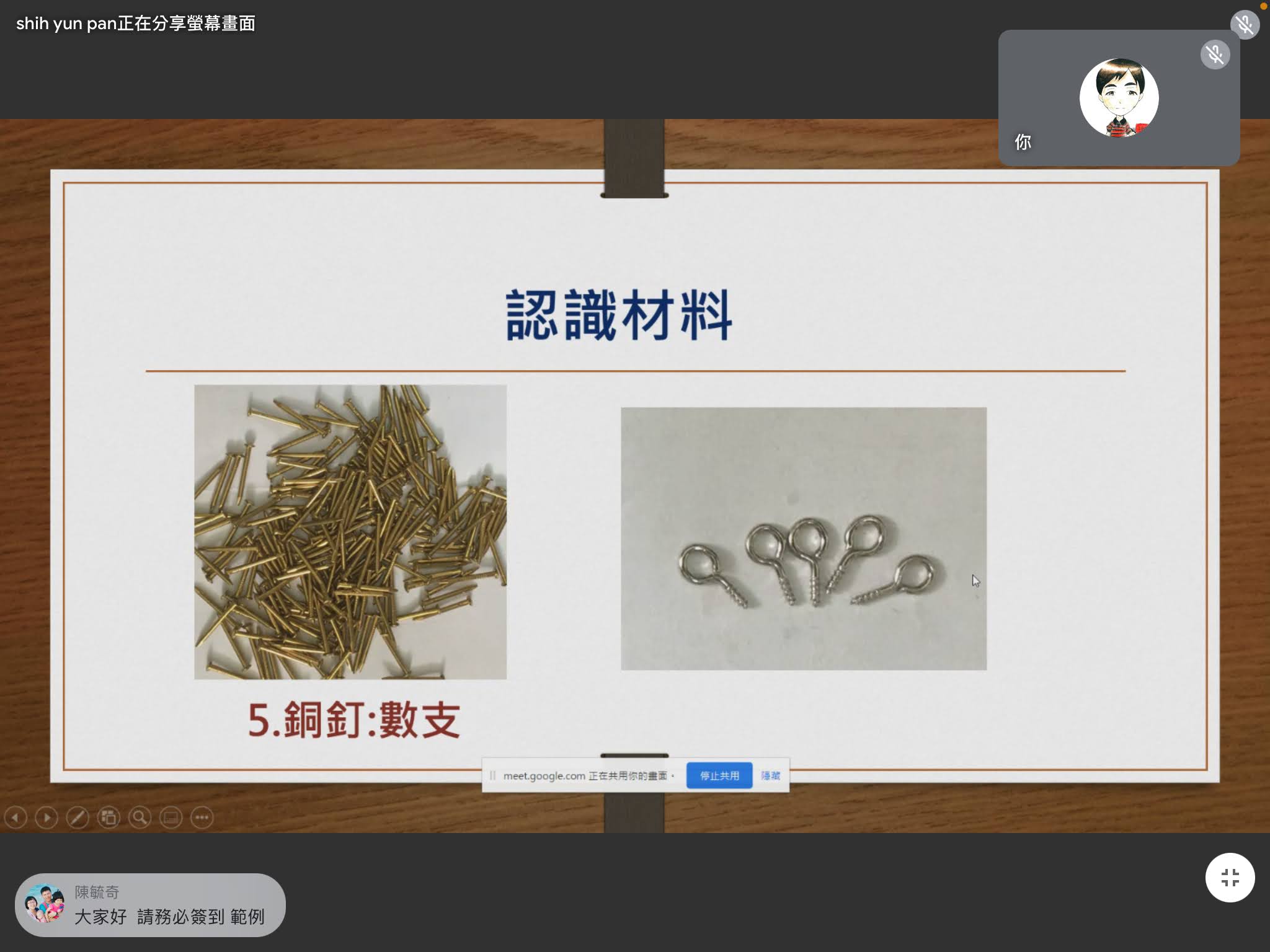Image resolution: width=1270 pixels, height=952 pixels.
Task: Open your self-view avatar tile
Action: pyautogui.click(x=1119, y=97)
